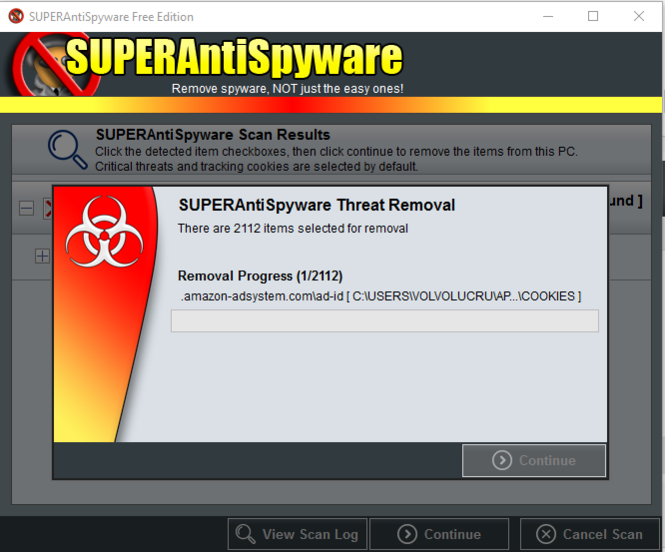The height and width of the screenshot is (552, 665).
Task: Click the removal progress bar
Action: (x=385, y=321)
